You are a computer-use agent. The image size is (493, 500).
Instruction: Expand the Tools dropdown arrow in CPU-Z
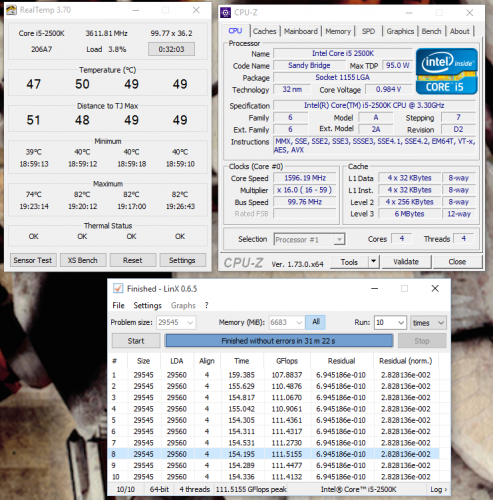point(374,262)
